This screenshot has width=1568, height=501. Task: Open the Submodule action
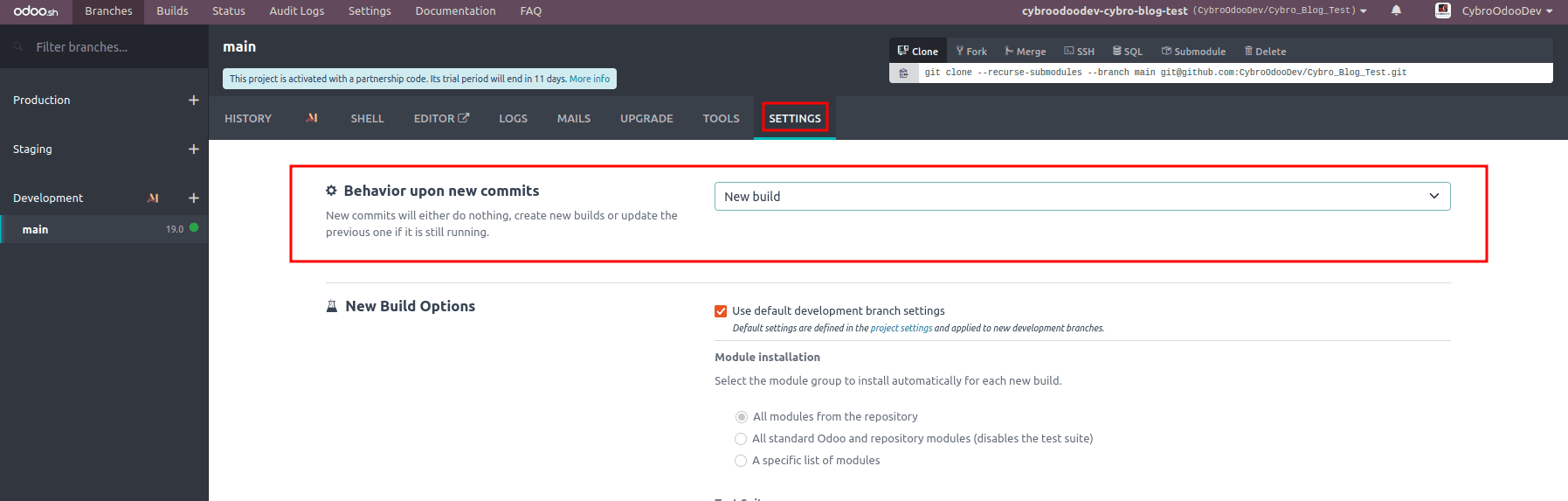tap(1193, 52)
